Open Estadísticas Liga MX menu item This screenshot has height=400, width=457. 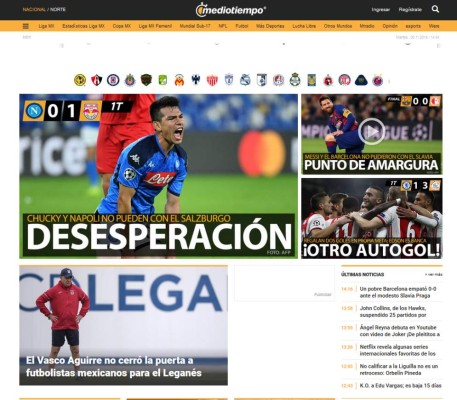83,26
